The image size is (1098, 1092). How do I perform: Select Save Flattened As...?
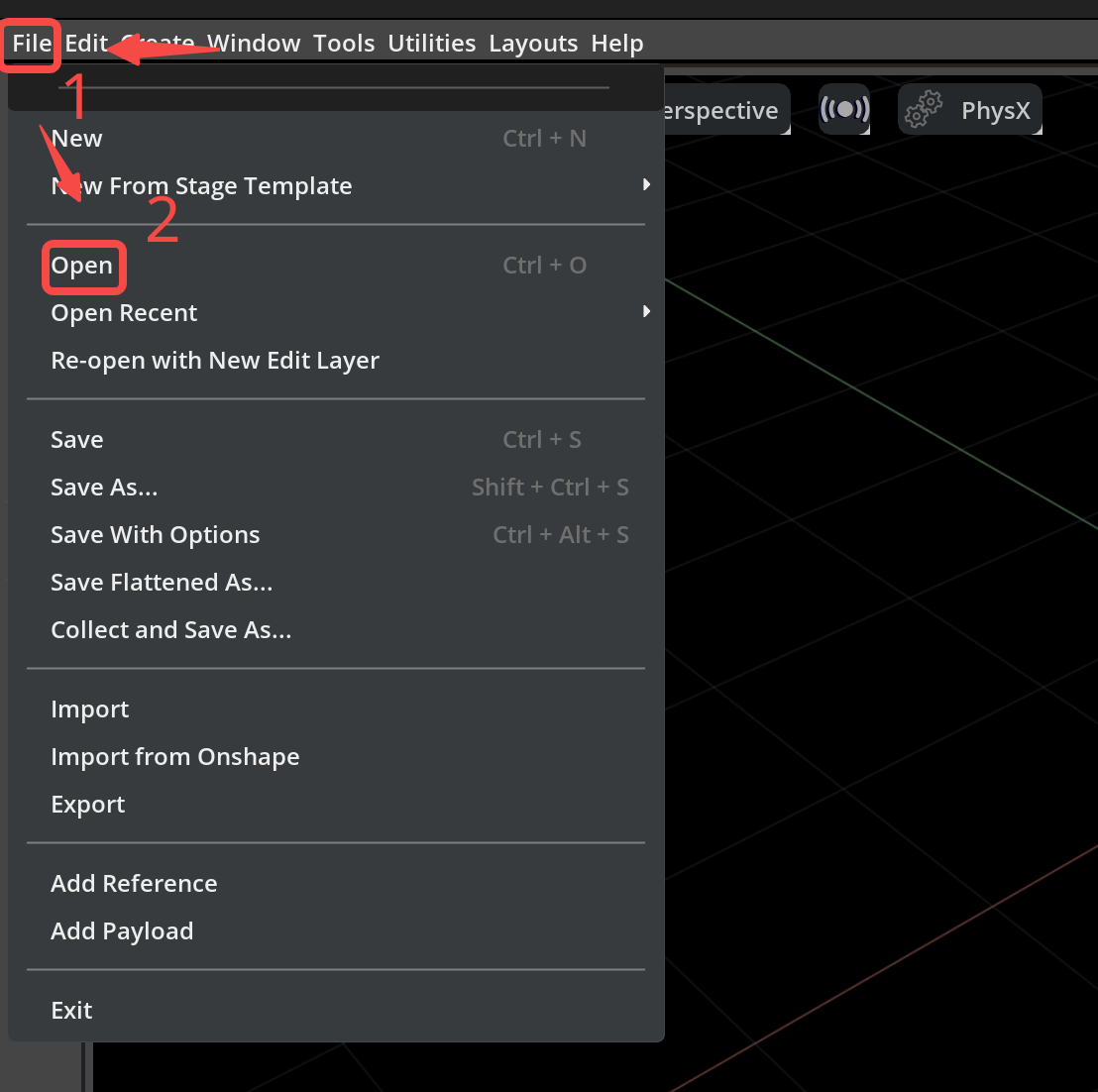(336, 583)
